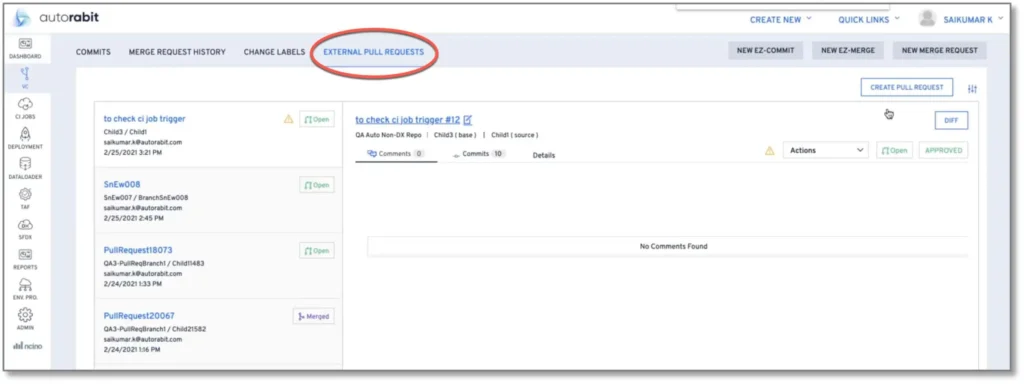Click 'QA3-PullReqBranch1 / Child21582' text

(x=155, y=329)
